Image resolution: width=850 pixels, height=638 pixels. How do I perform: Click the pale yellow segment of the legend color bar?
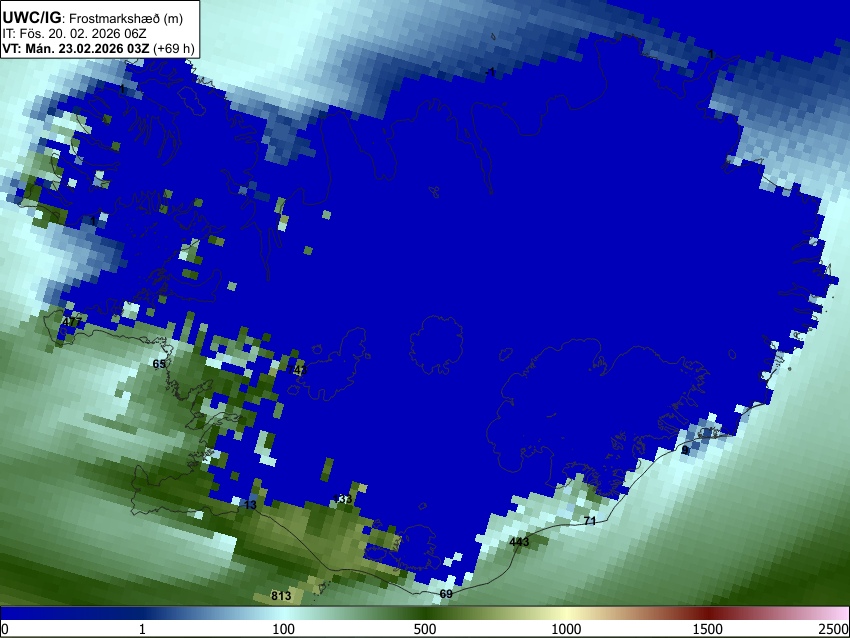566,613
